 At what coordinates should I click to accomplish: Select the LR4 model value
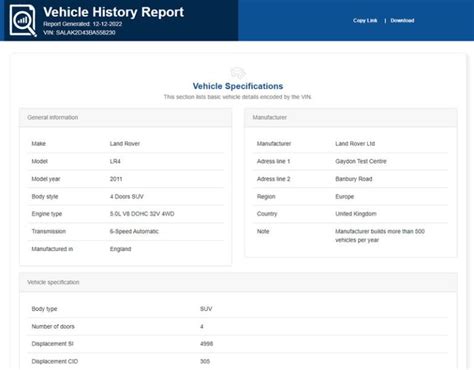(x=115, y=161)
